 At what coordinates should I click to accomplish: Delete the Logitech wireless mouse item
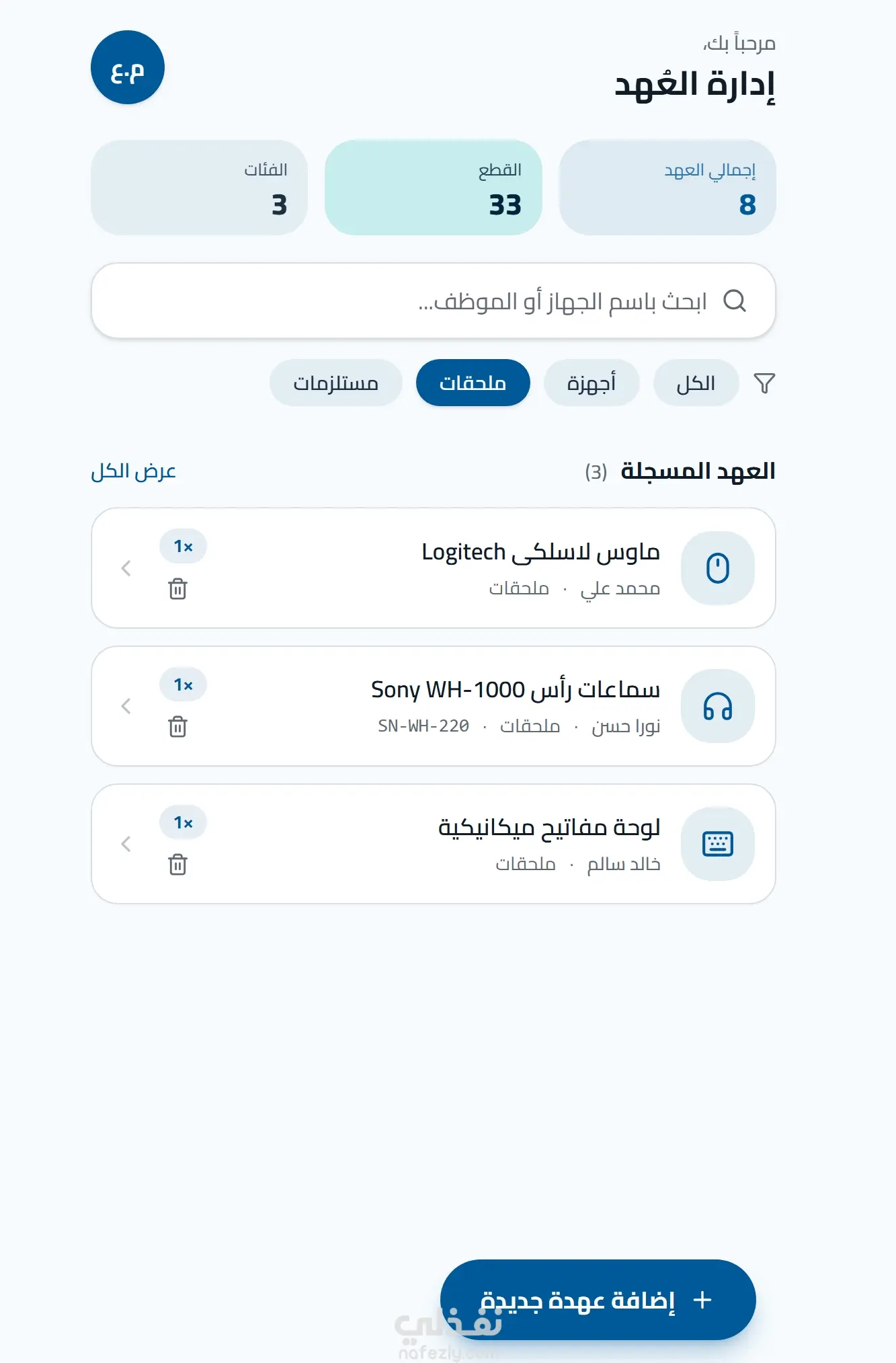click(x=177, y=589)
